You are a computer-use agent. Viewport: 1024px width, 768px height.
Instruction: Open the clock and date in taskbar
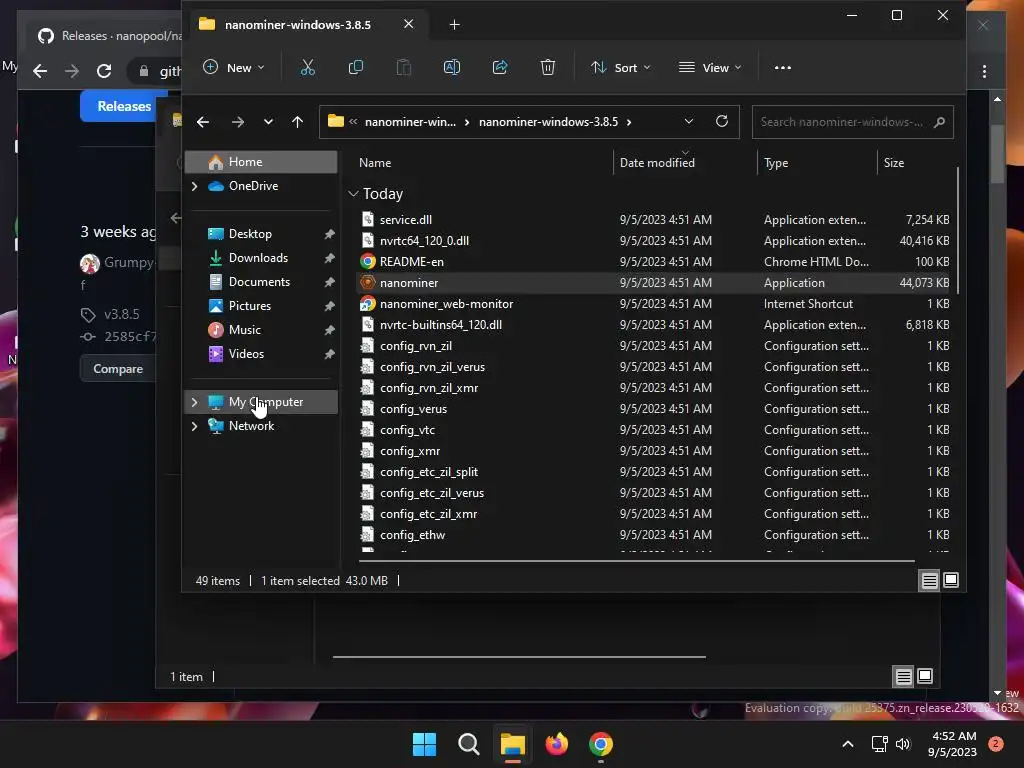coord(952,744)
